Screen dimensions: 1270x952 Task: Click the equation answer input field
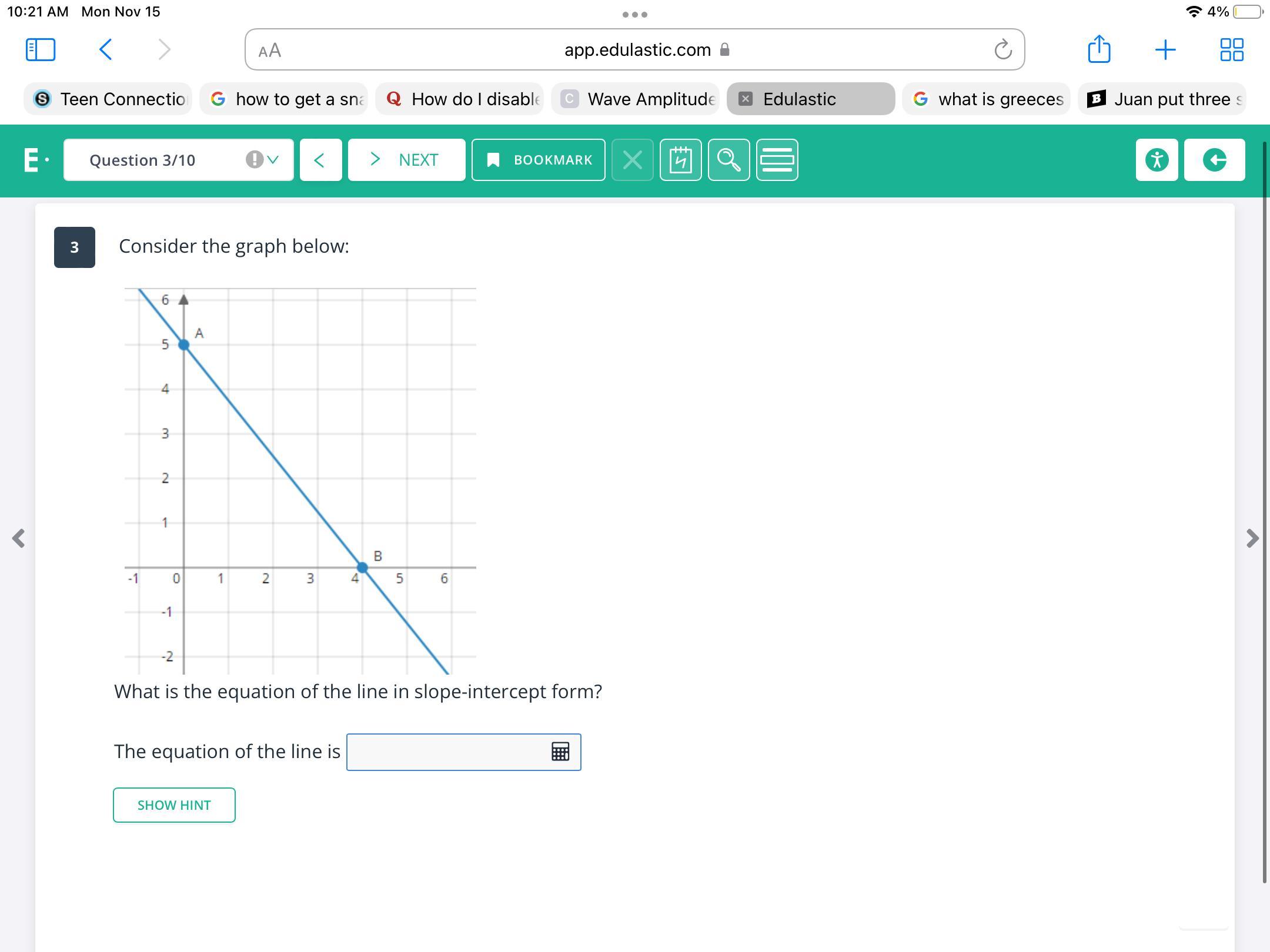coord(447,752)
